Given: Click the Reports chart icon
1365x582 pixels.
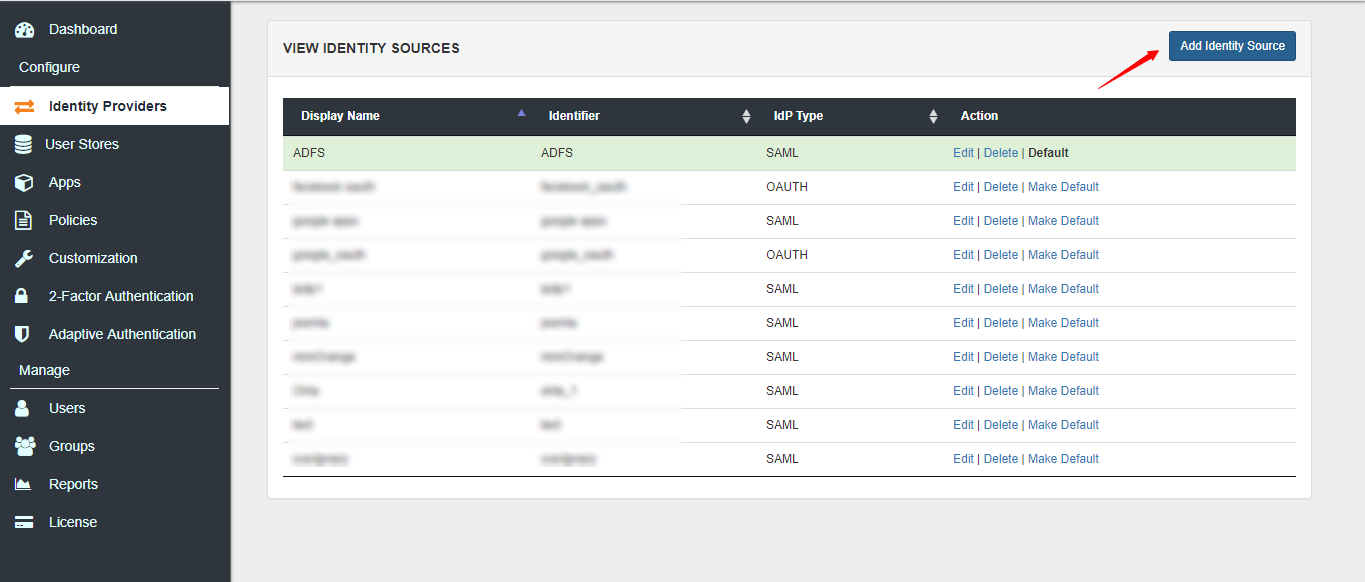Looking at the screenshot, I should click(x=24, y=483).
